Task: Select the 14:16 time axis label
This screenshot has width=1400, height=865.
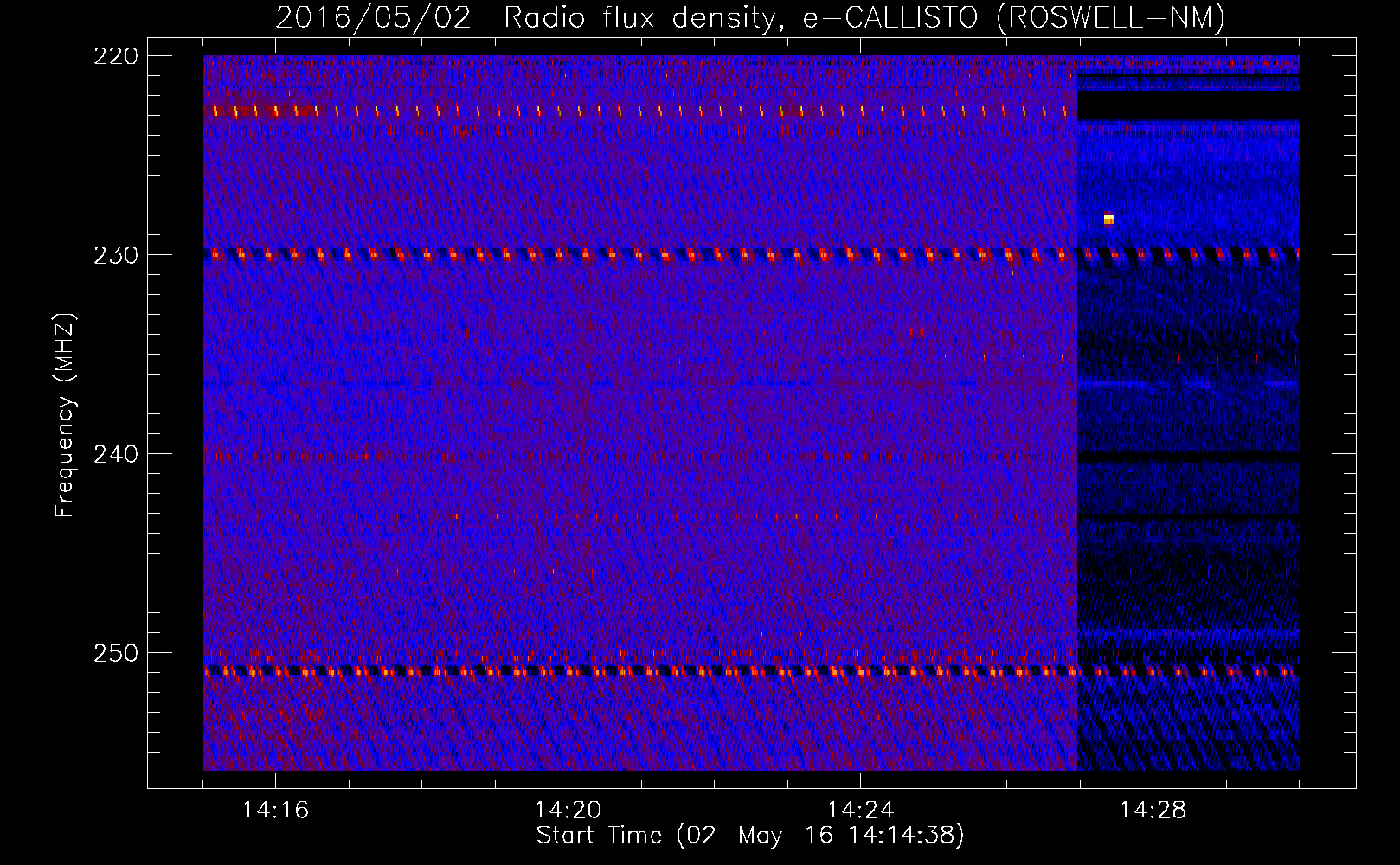Action: click(x=275, y=810)
